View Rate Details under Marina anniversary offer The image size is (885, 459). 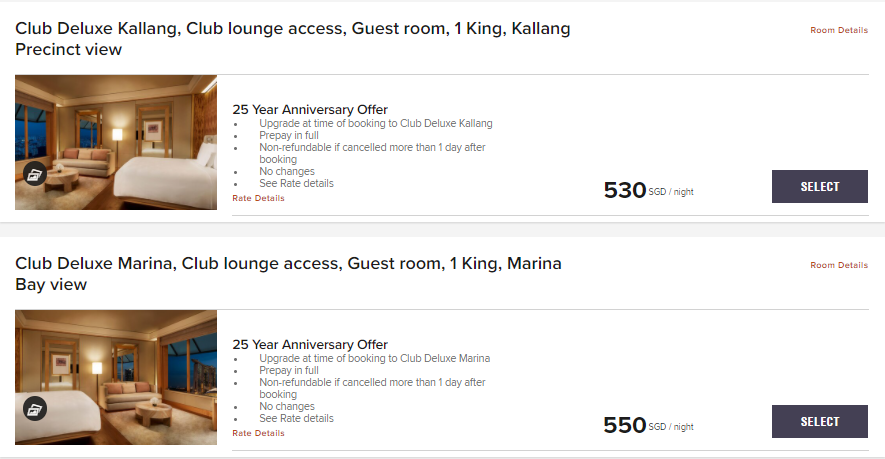pos(259,433)
